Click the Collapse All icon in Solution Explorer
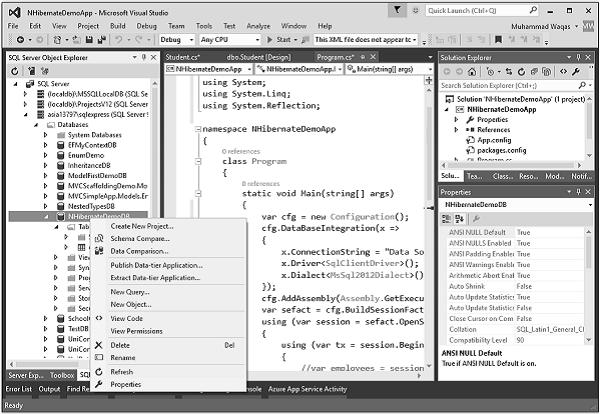 534,72
